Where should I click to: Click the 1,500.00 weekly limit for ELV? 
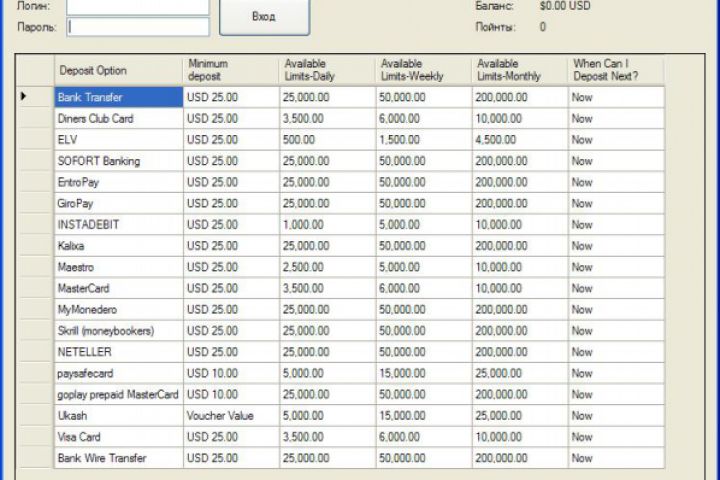[x=424, y=140]
